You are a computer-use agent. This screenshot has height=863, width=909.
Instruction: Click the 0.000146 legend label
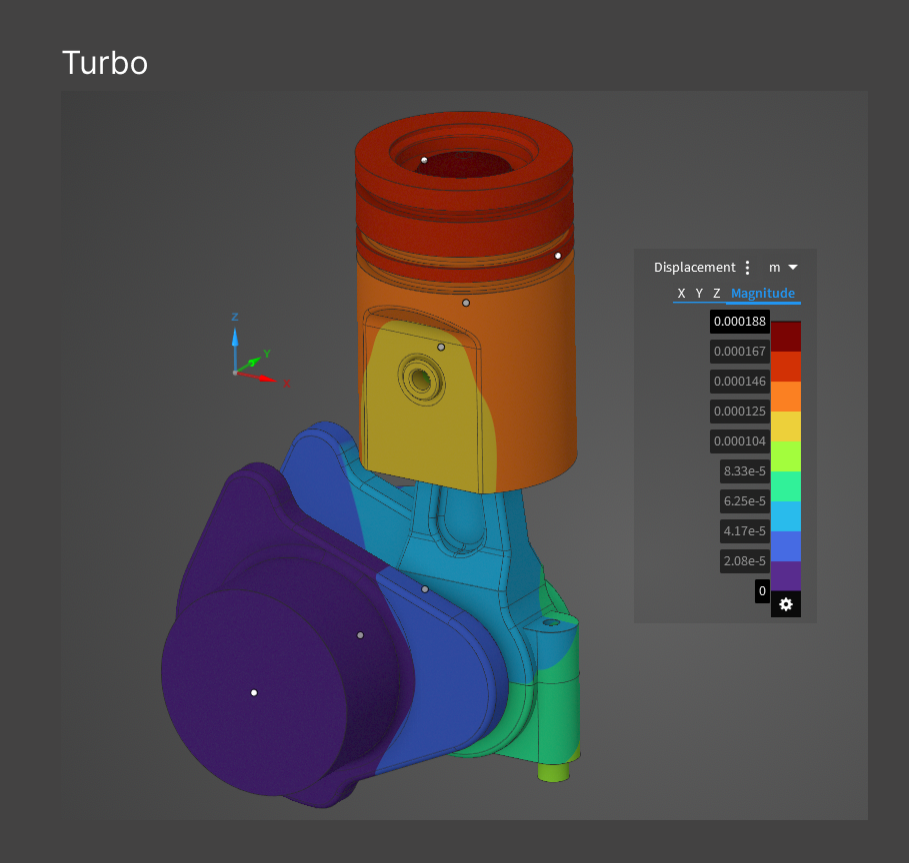point(740,381)
